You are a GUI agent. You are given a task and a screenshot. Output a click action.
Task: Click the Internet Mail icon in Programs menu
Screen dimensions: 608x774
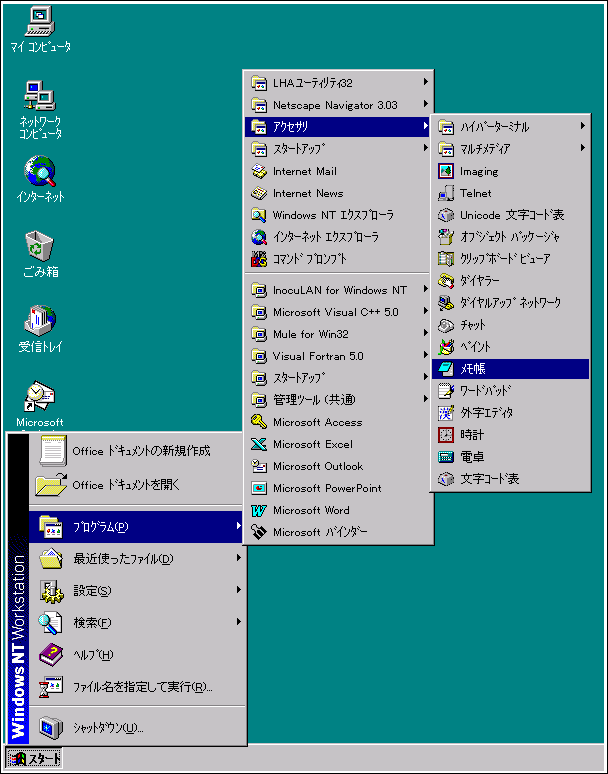[x=259, y=171]
